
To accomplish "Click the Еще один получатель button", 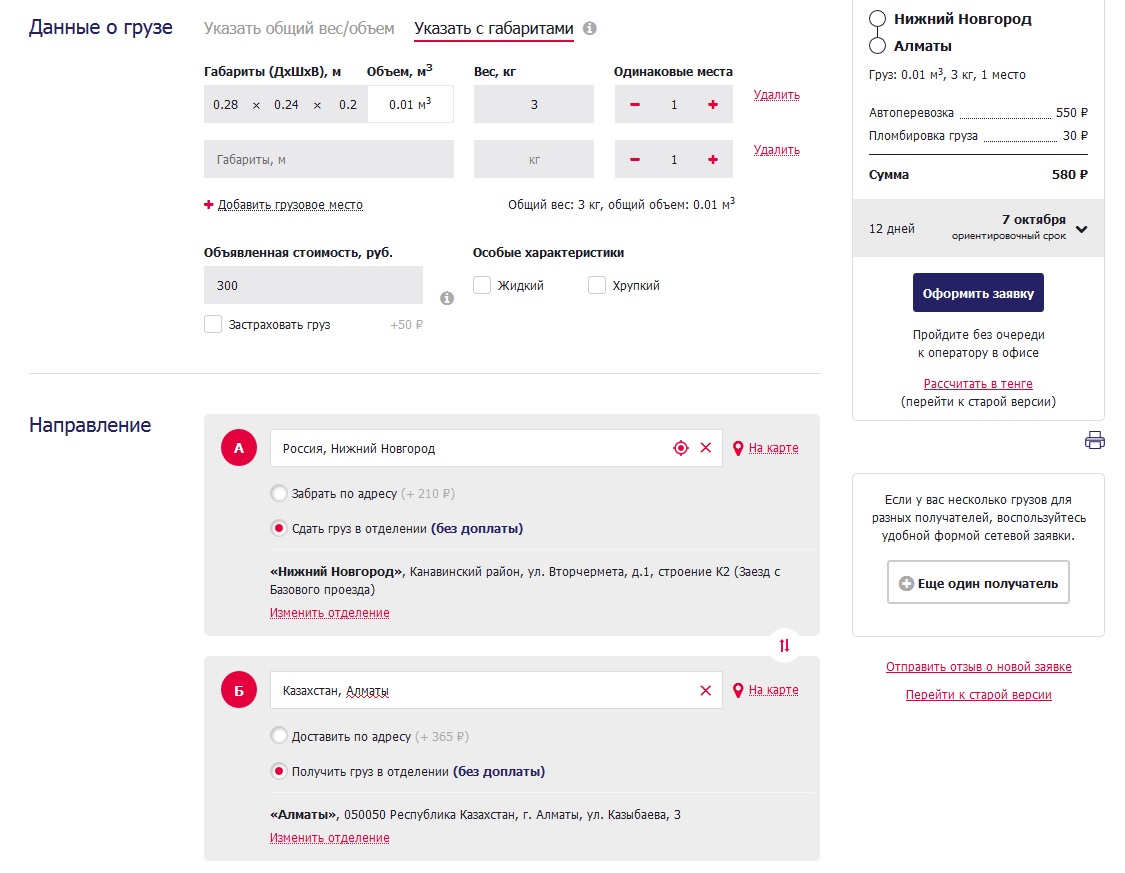I will point(978,583).
